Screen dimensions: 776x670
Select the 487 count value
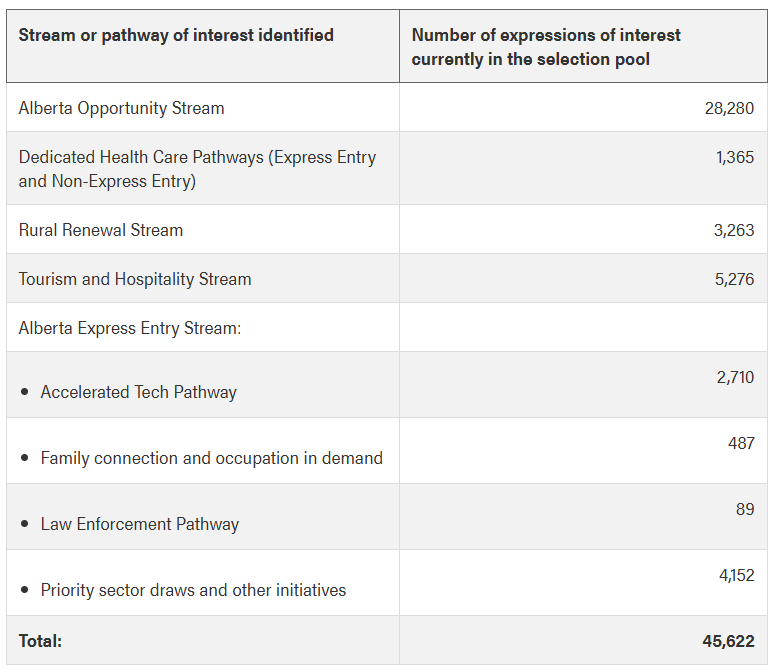(x=741, y=443)
